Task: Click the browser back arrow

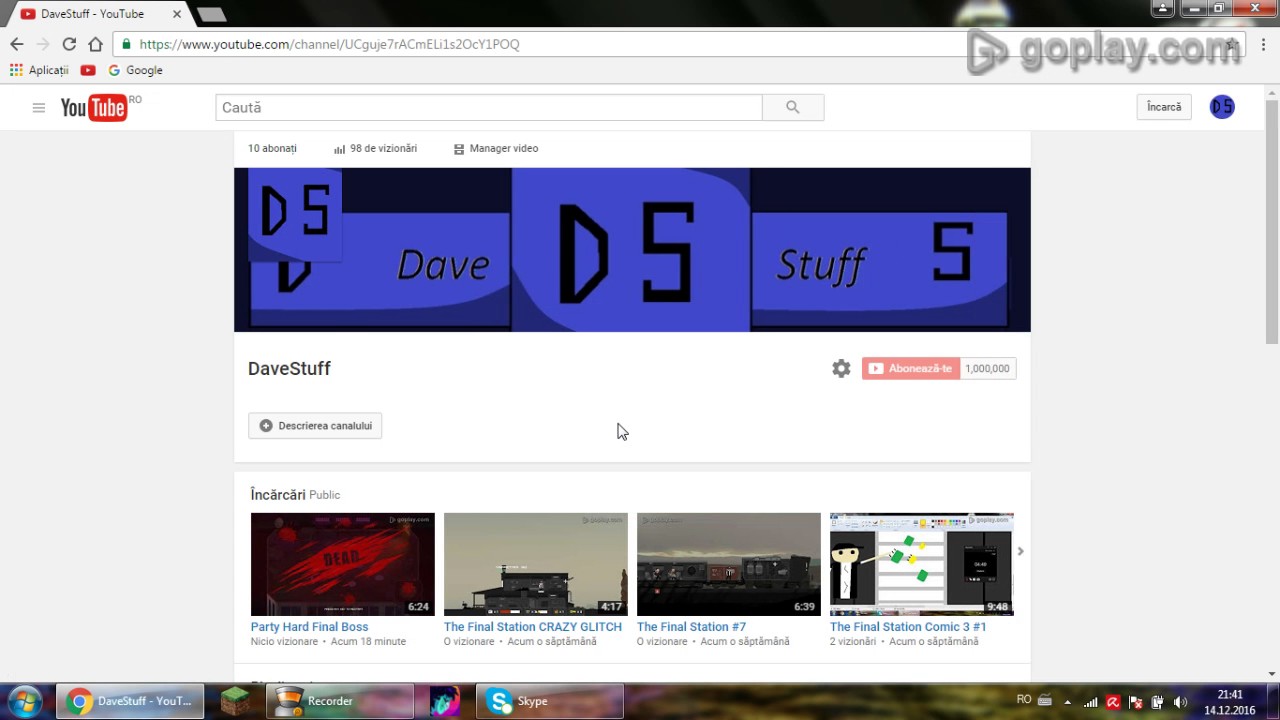Action: (17, 44)
